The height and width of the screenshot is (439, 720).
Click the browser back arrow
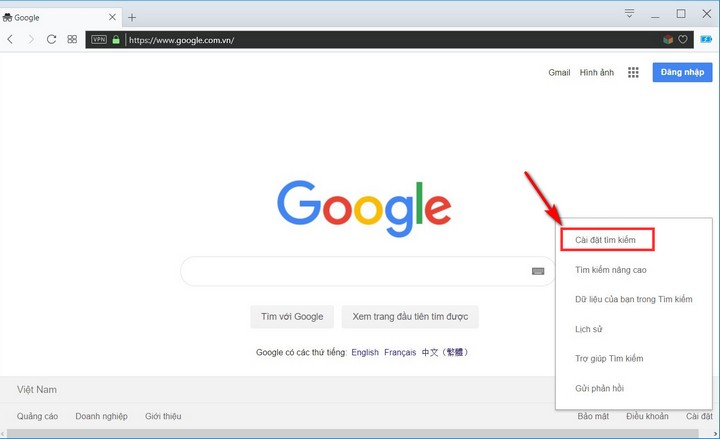10,39
